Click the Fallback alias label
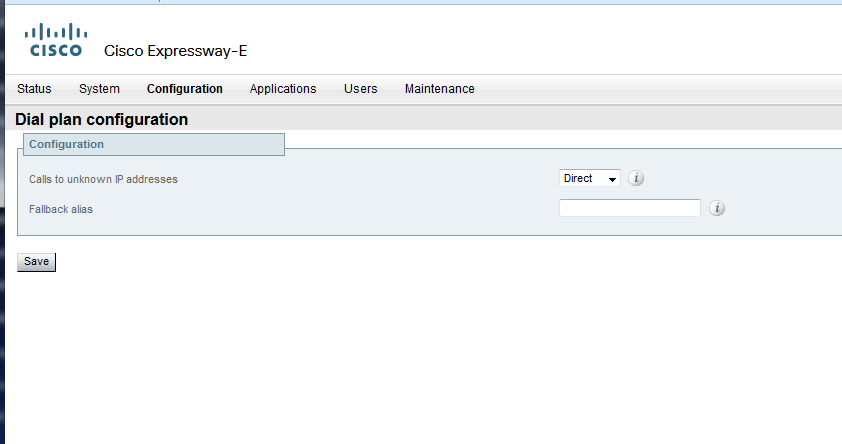This screenshot has width=842, height=444. point(61,209)
